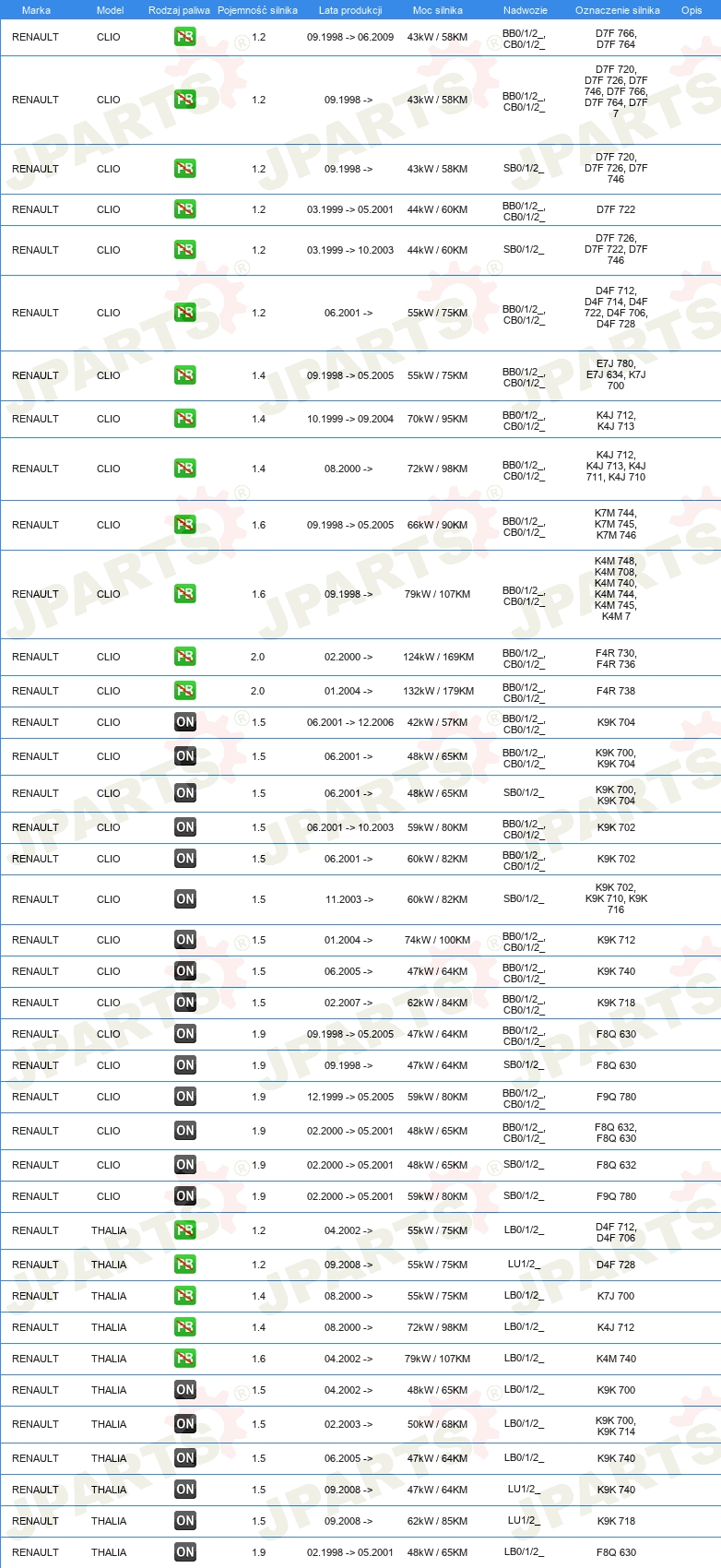Viewport: 721px width, 1568px height.
Task: Click the petrol icon in the 124kW / 169KM row
Action: (x=184, y=657)
